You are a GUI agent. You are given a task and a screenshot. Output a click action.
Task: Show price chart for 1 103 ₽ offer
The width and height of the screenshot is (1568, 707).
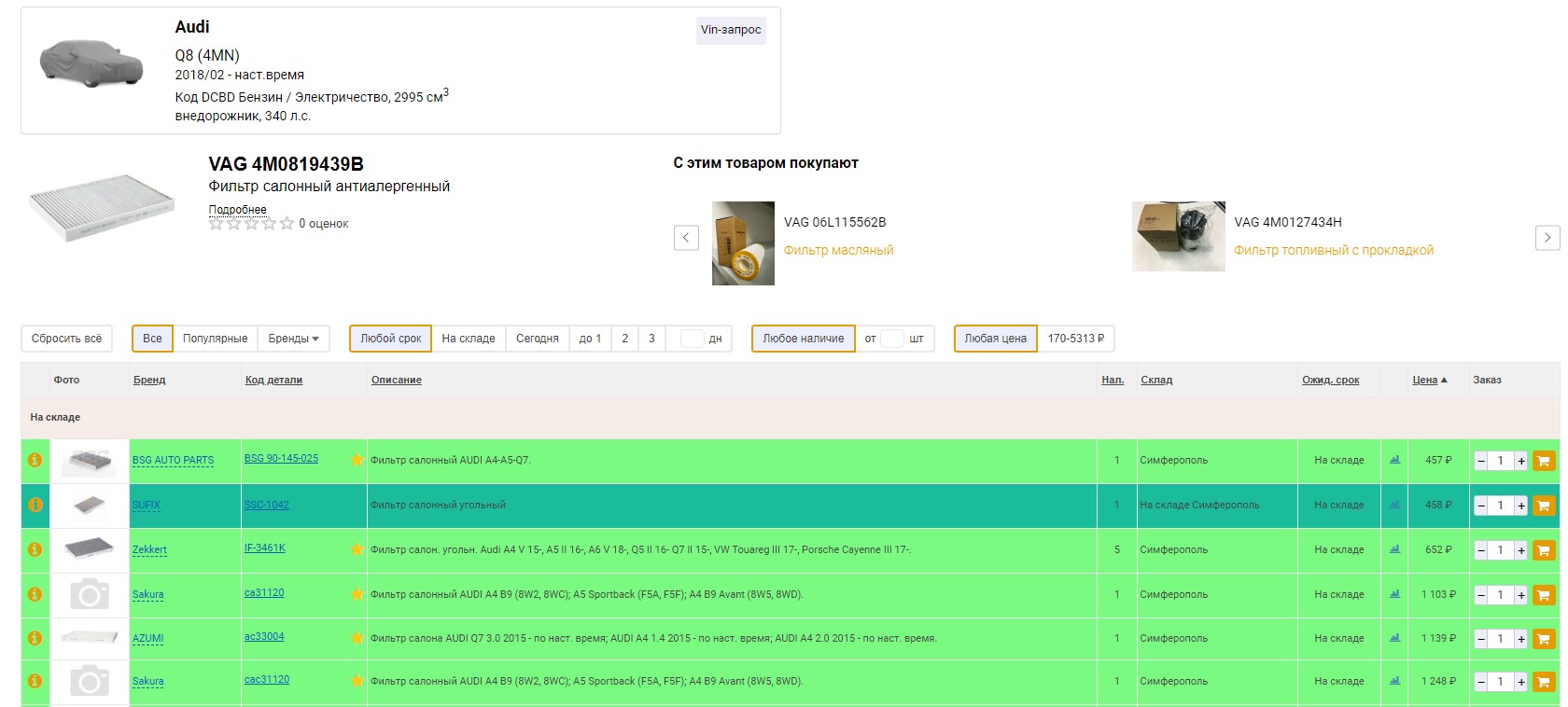[1394, 593]
